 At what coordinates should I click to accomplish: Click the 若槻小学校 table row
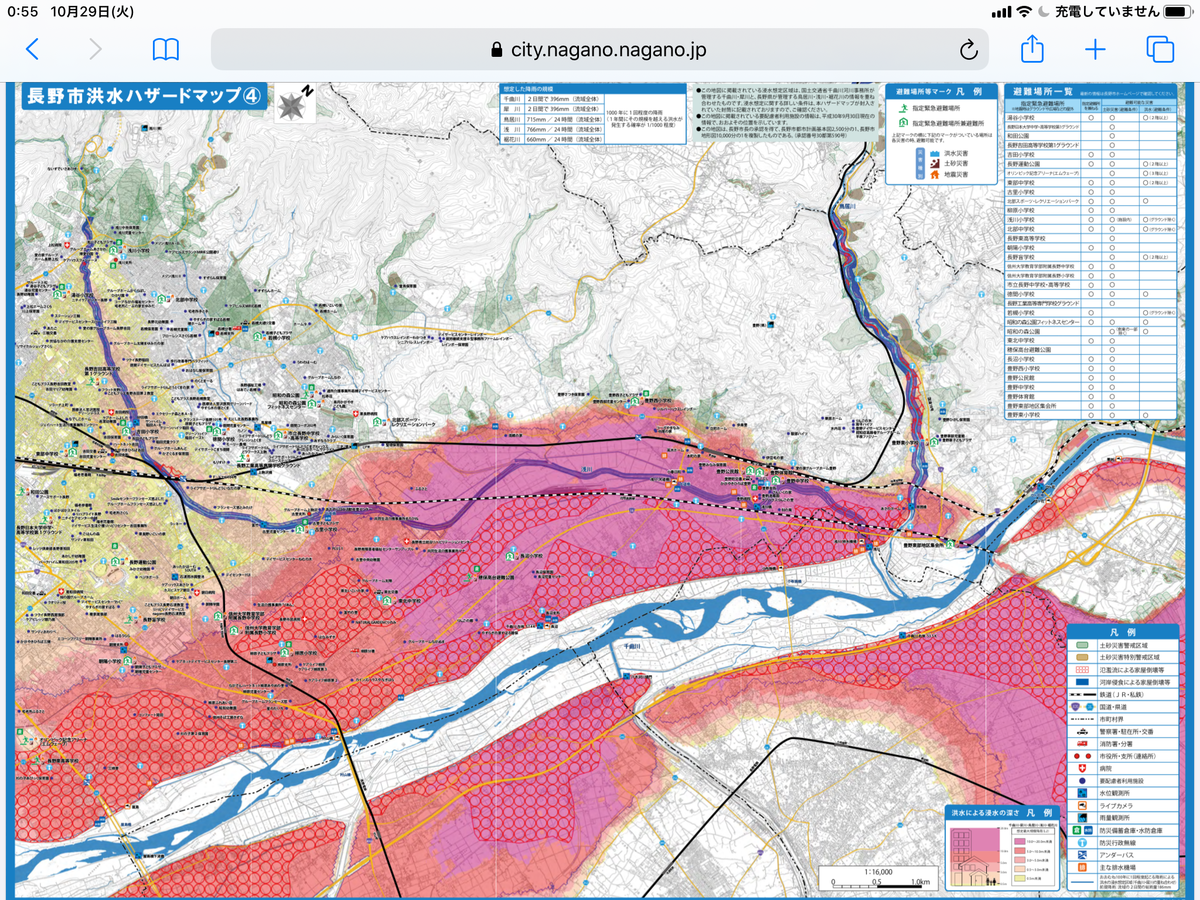click(1090, 313)
